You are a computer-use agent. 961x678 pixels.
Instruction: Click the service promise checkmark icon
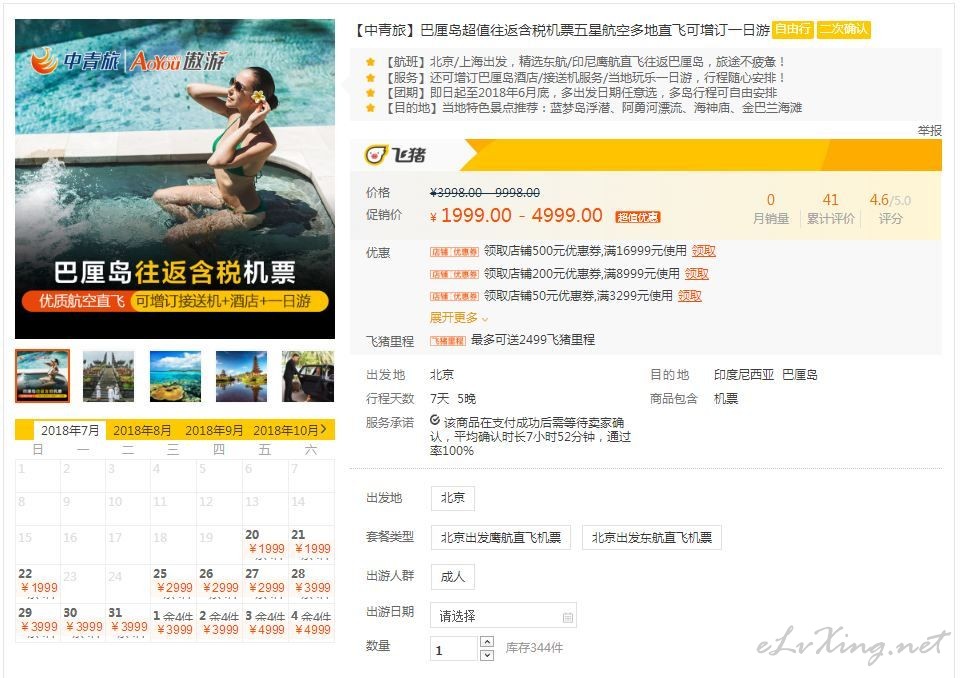435,421
